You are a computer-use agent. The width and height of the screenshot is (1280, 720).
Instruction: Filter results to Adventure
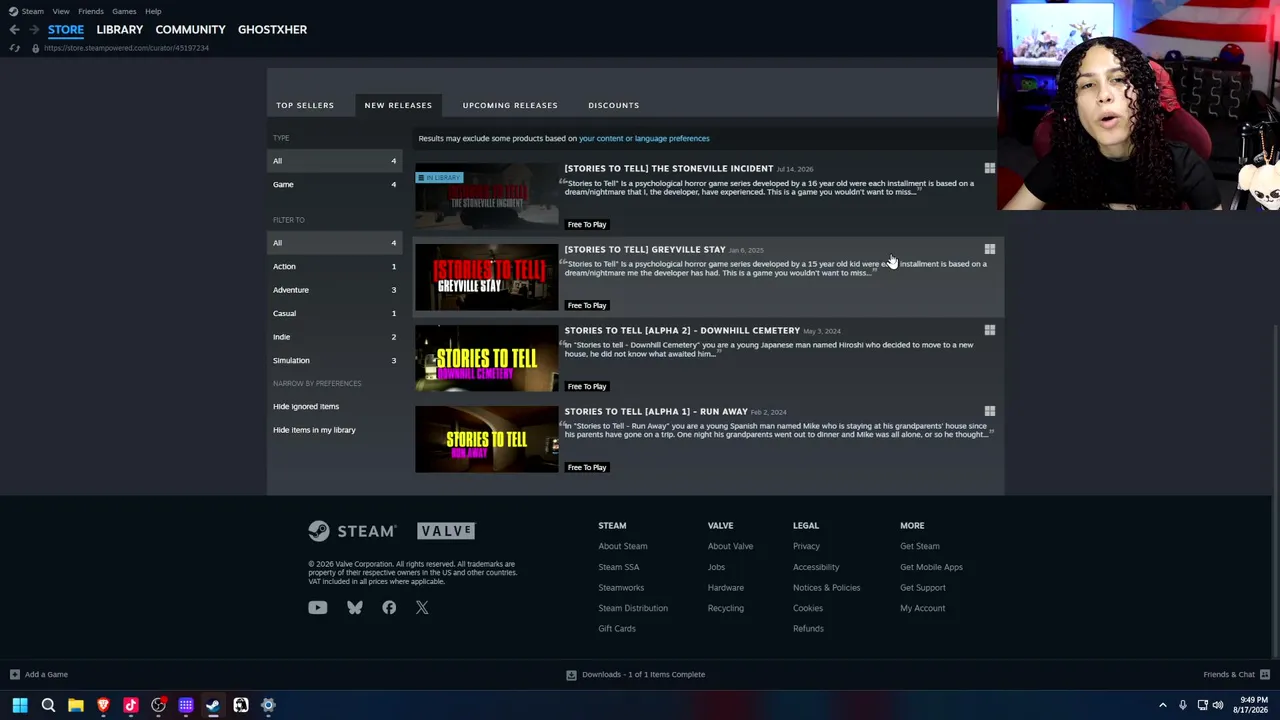334,290
